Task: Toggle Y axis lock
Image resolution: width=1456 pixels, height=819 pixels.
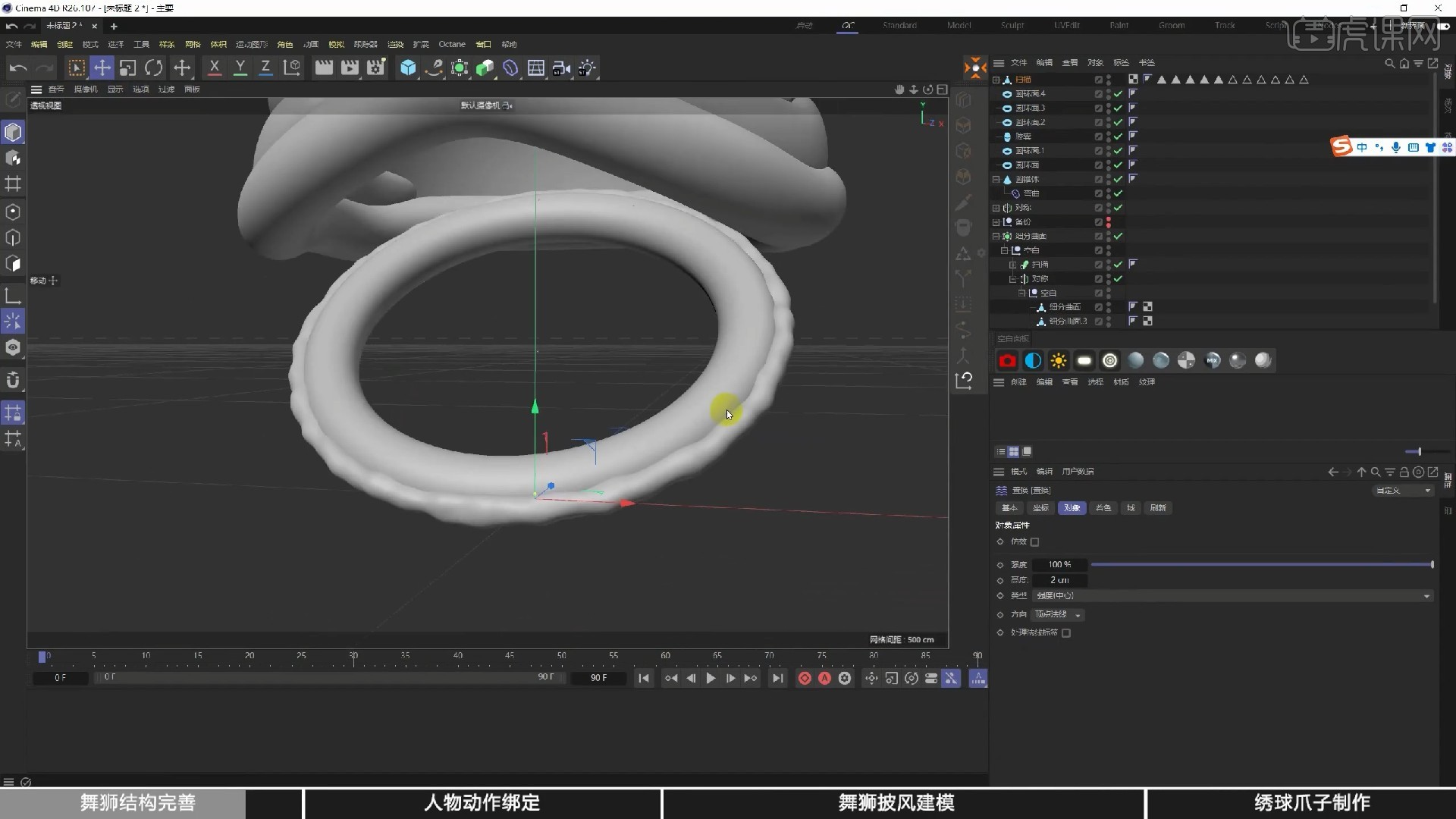Action: coord(240,68)
